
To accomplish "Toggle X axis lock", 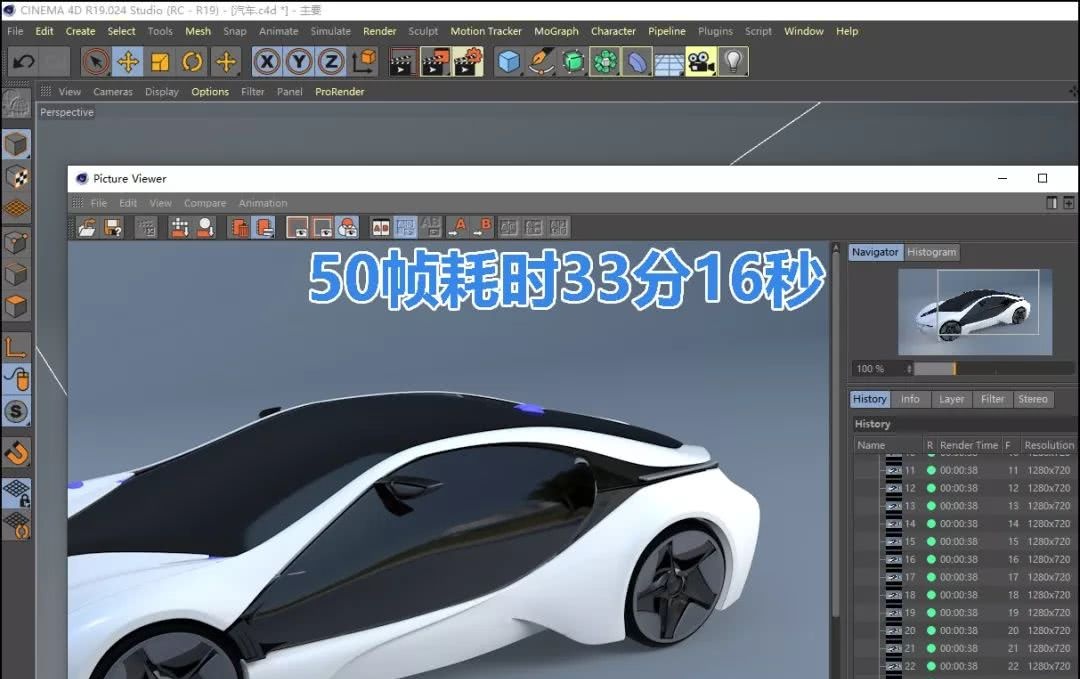I will coord(267,62).
